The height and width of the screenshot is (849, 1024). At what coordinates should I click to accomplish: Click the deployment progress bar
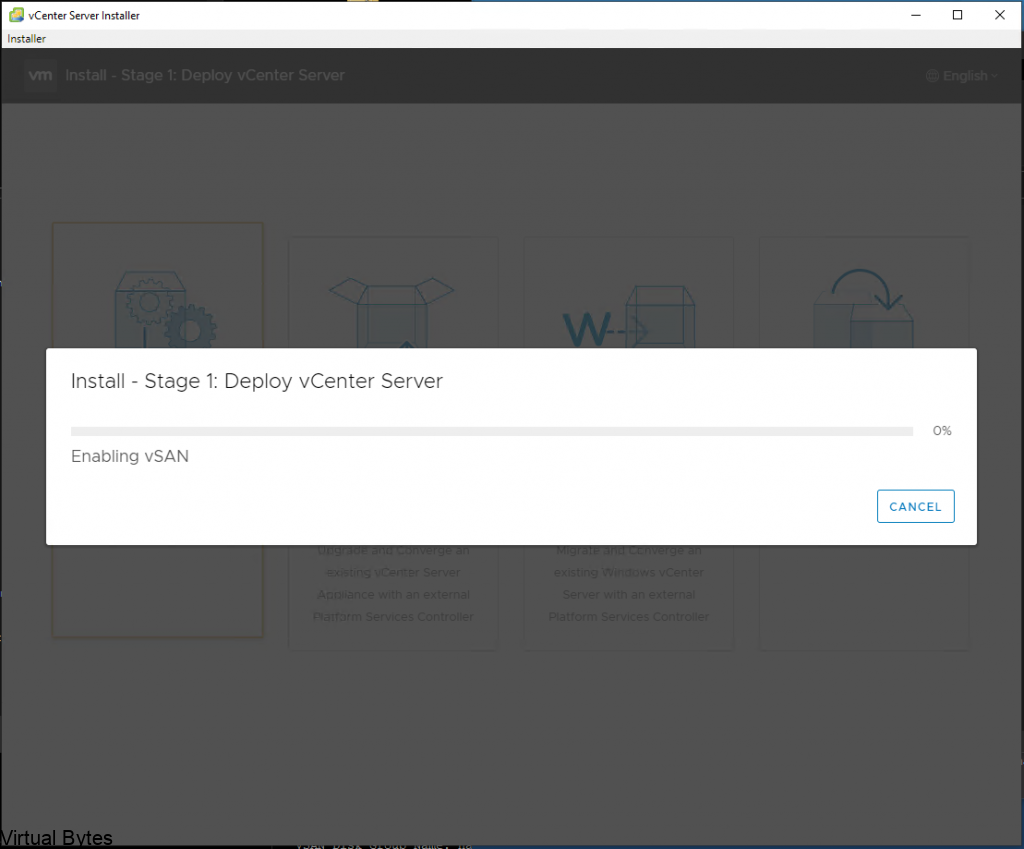click(x=492, y=431)
